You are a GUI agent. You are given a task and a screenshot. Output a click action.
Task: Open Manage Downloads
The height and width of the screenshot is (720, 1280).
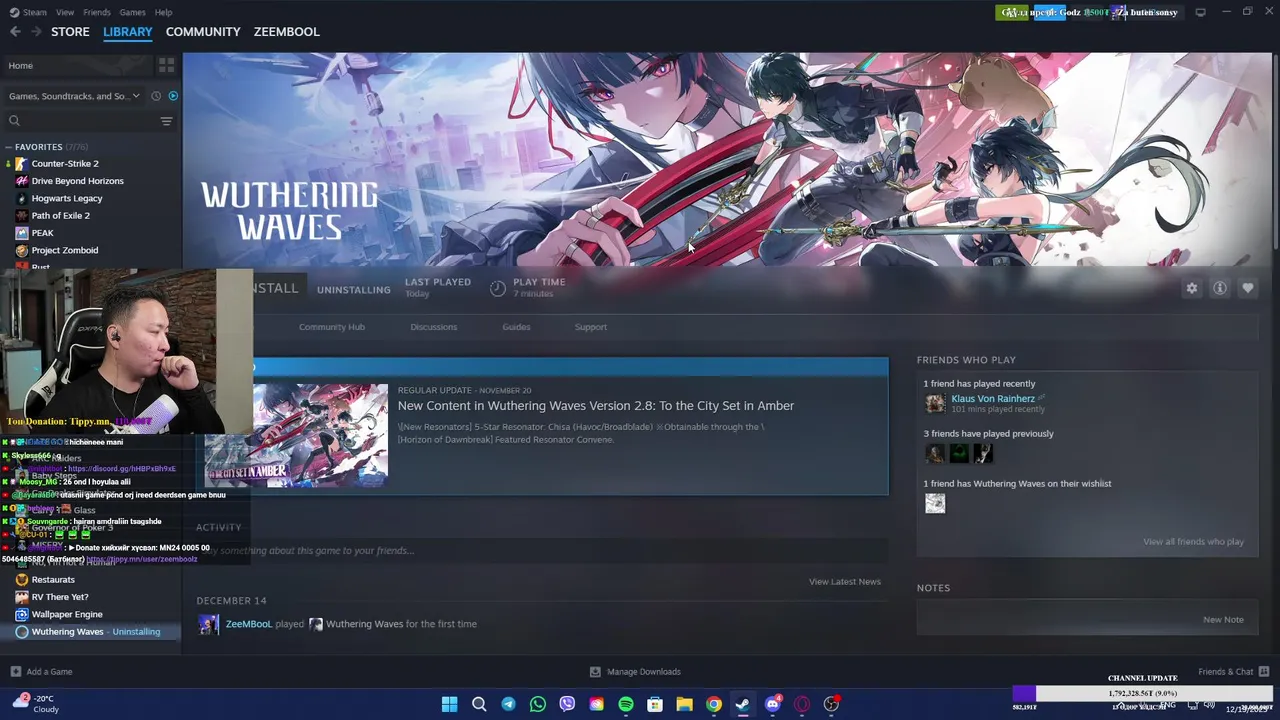(x=635, y=672)
